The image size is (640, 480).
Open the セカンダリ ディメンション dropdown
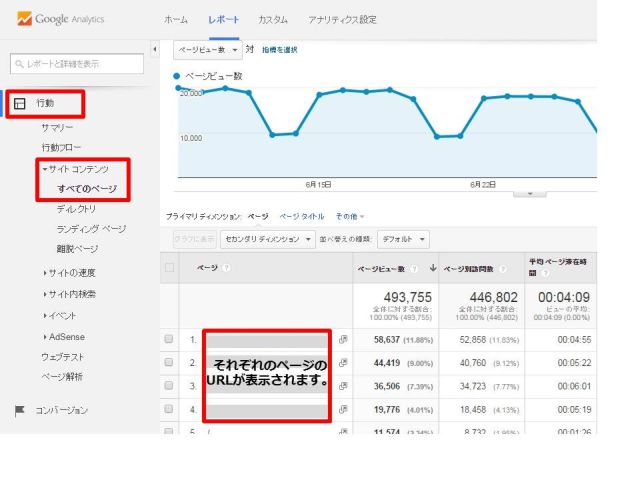[268, 239]
